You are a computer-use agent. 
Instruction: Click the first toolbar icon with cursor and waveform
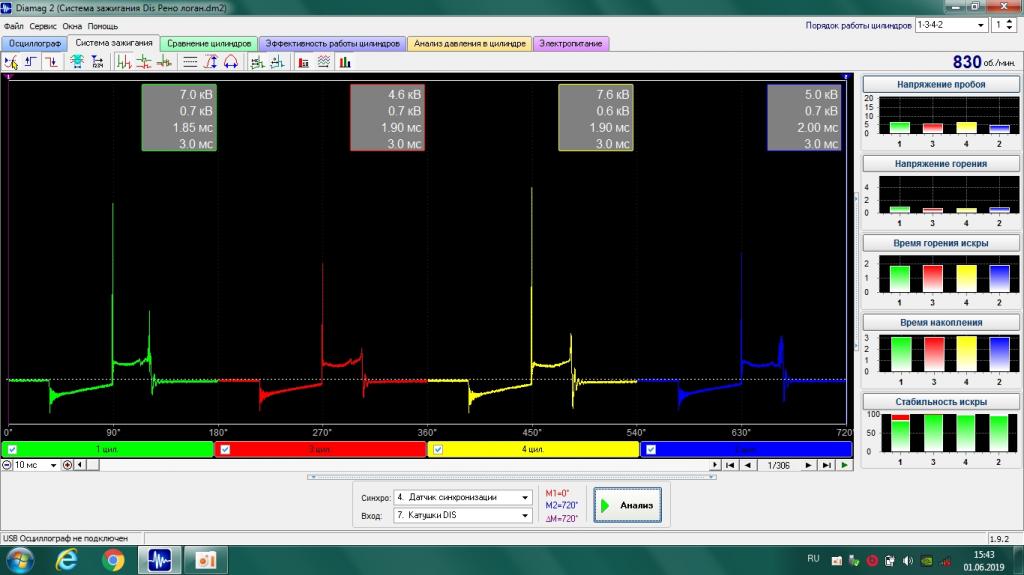(x=11, y=62)
